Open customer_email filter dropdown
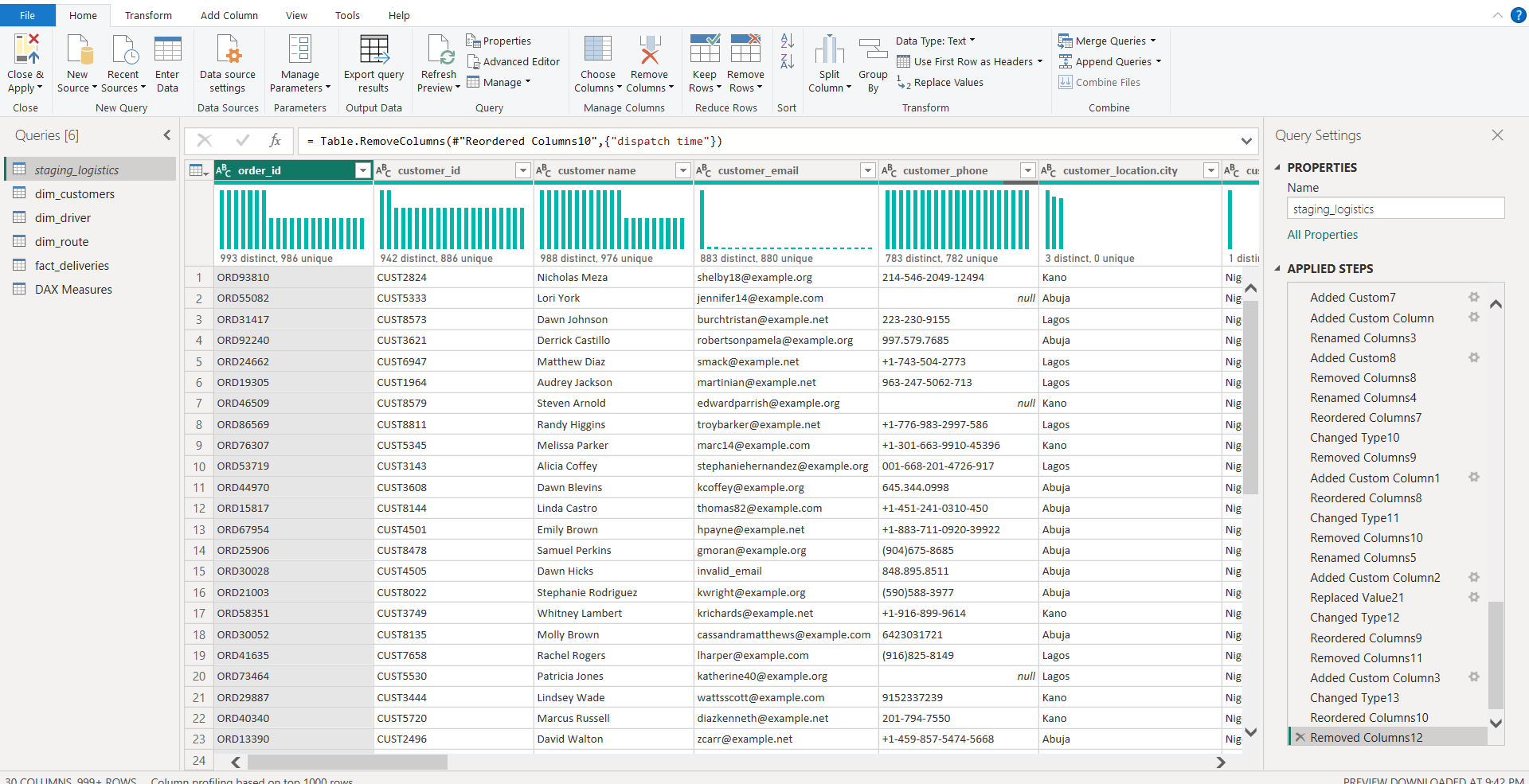Viewport: 1529px width, 784px height. 868,170
